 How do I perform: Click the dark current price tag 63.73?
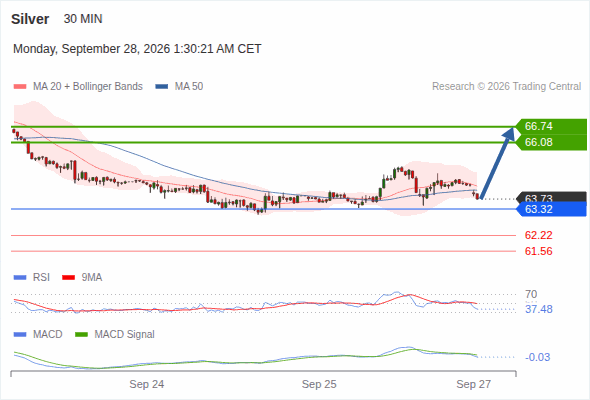click(x=551, y=197)
